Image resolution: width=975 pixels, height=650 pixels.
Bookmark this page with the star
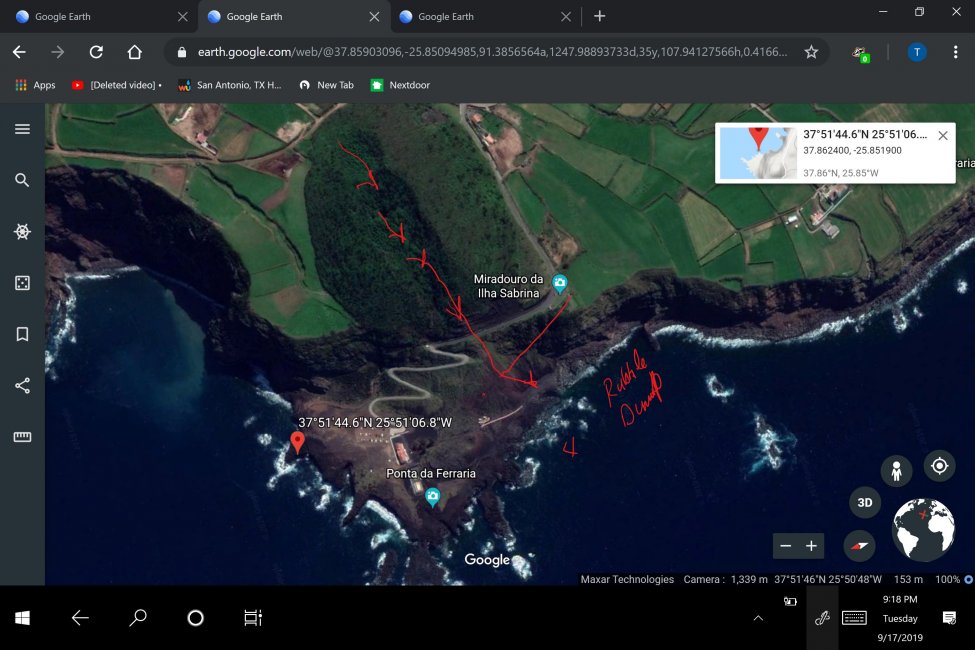[811, 52]
